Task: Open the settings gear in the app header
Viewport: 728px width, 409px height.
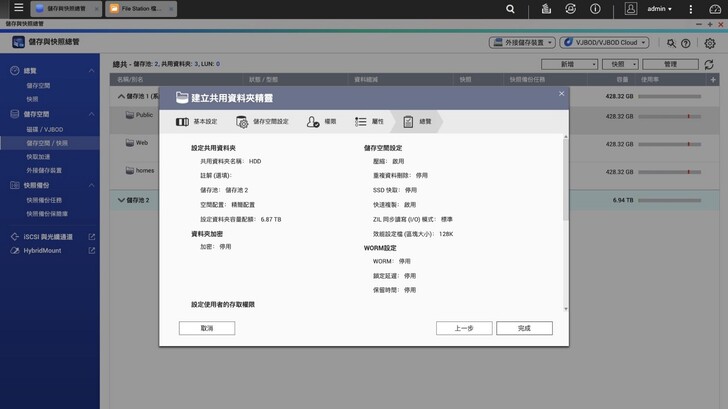Action: 710,43
